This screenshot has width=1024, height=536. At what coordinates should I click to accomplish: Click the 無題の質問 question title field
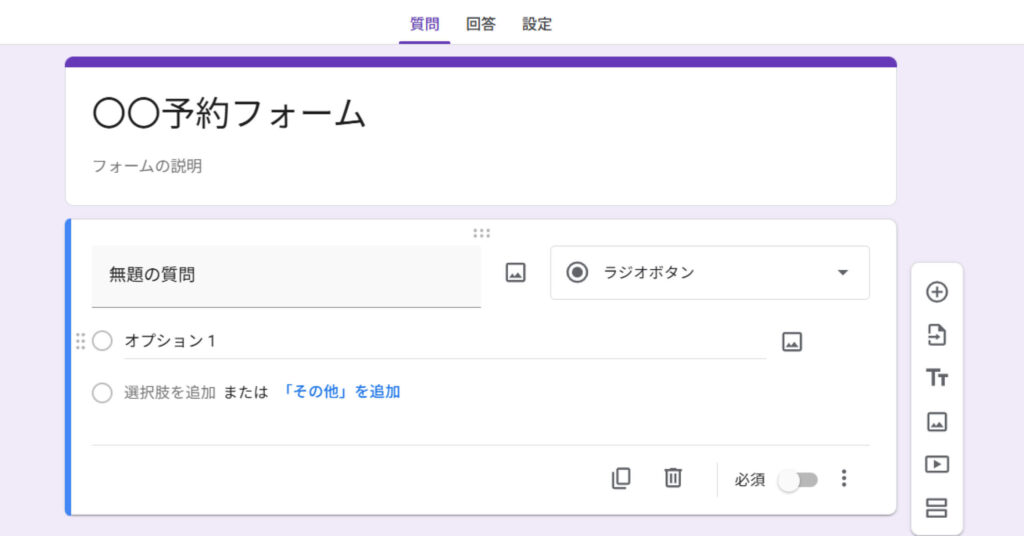286,275
